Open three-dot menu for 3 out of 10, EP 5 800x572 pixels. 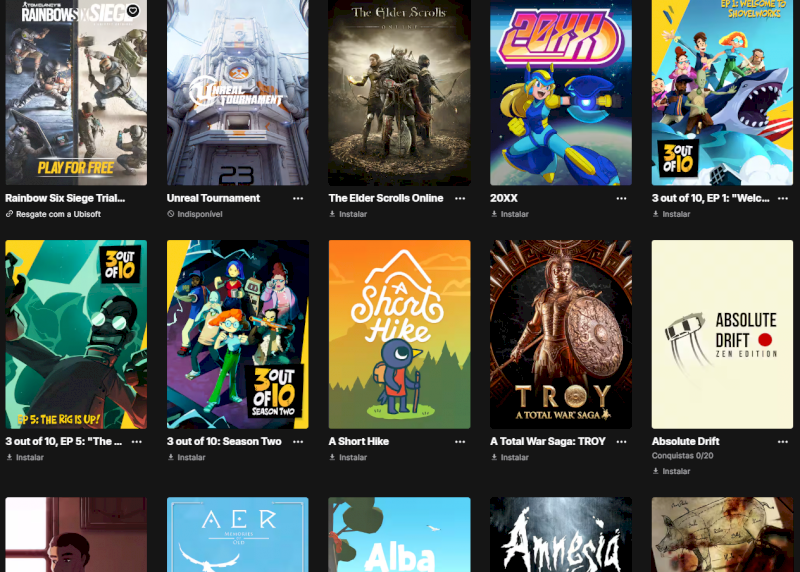click(x=137, y=442)
